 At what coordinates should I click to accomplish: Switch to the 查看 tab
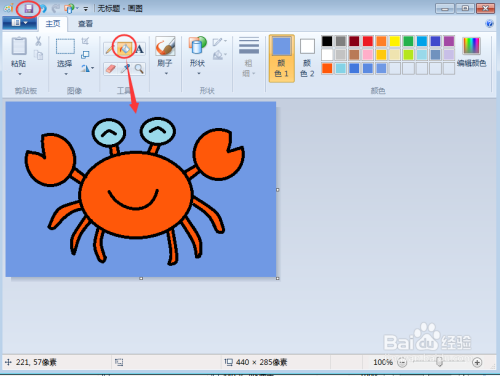(x=85, y=24)
